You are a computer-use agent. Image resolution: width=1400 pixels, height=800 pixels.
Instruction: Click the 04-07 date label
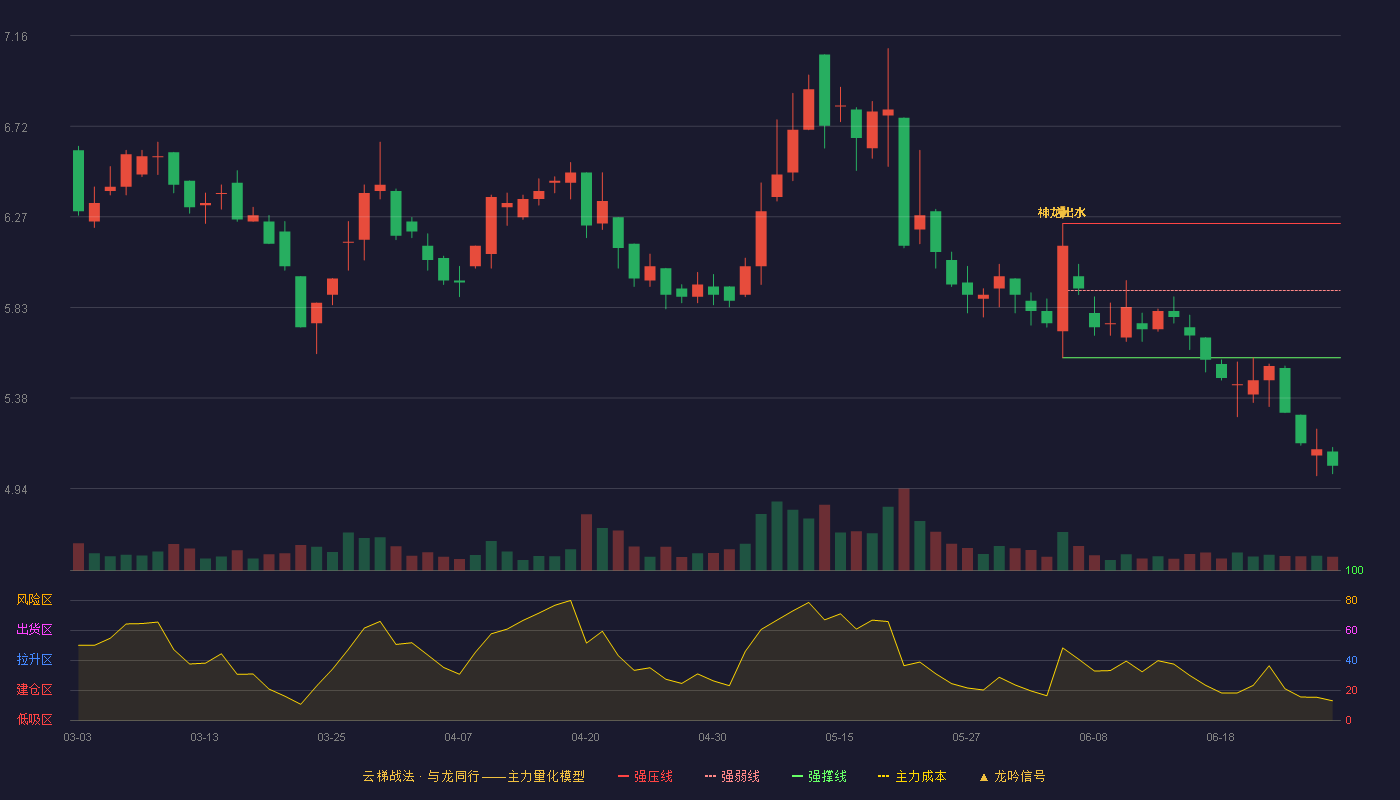coord(458,737)
